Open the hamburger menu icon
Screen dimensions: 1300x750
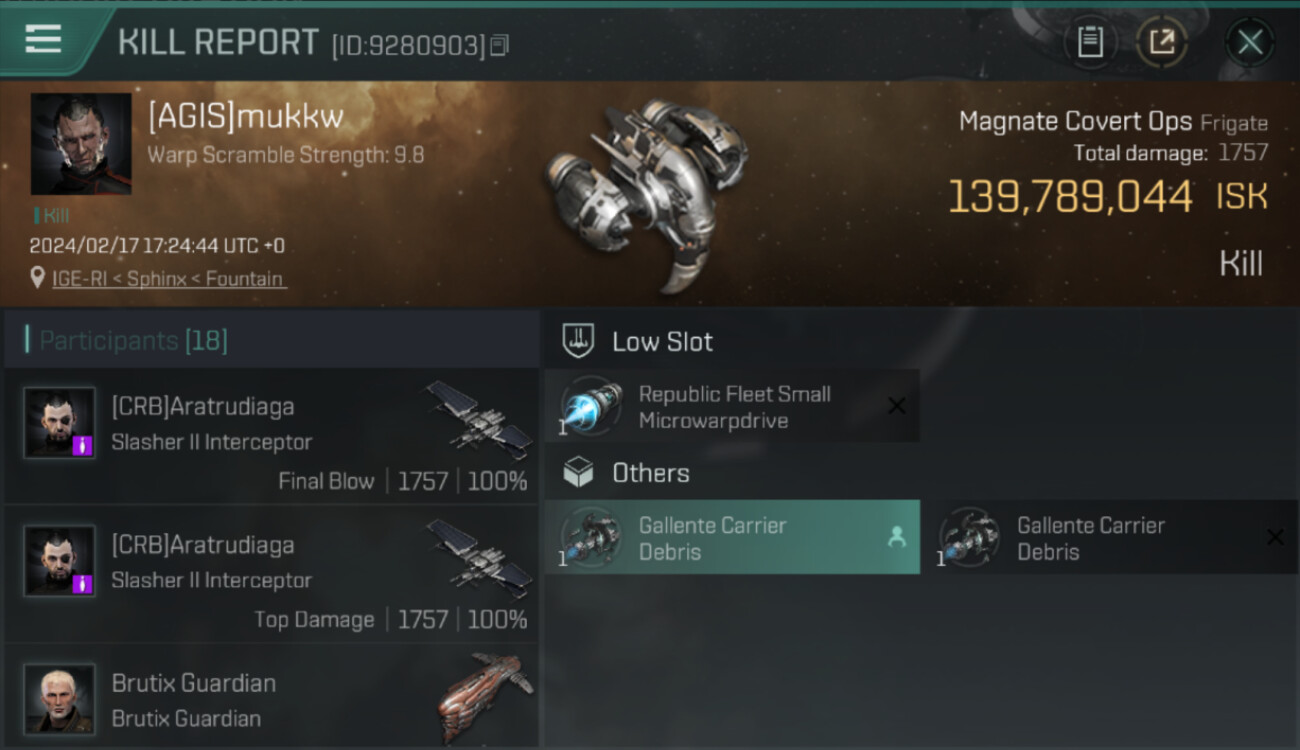(x=43, y=40)
